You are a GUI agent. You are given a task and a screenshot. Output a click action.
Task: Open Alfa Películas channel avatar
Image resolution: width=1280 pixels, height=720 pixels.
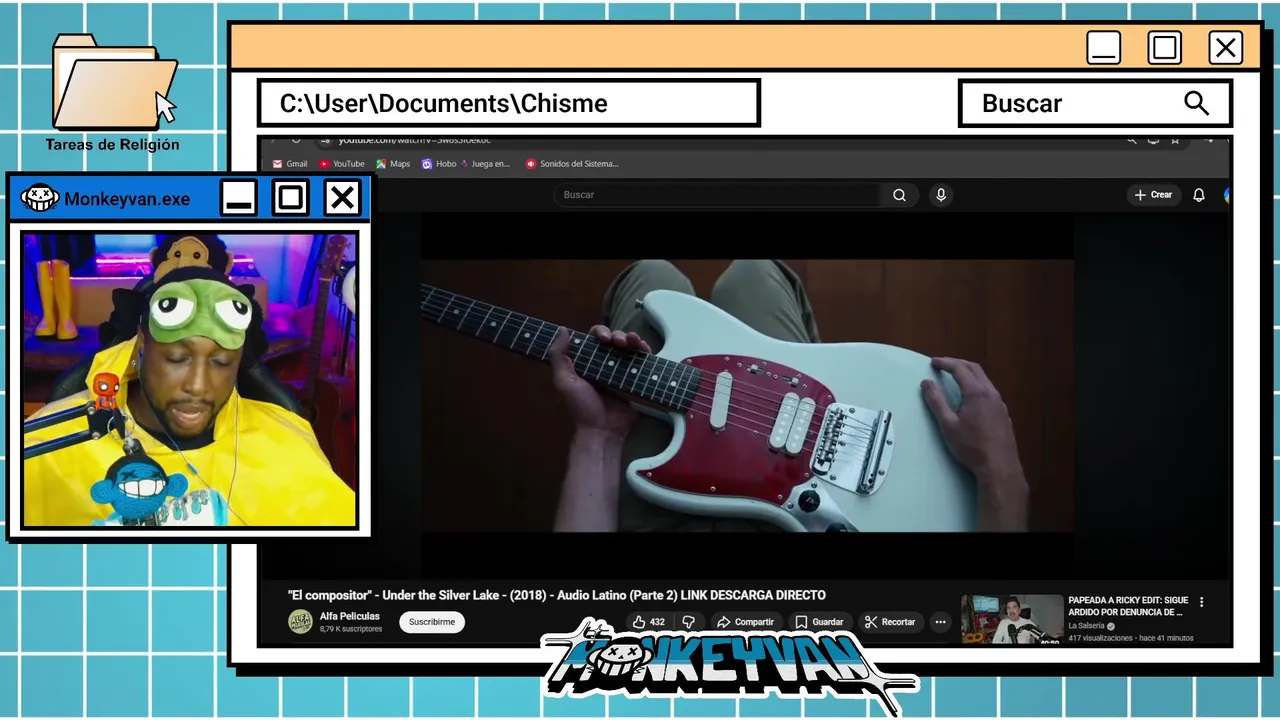(x=300, y=622)
